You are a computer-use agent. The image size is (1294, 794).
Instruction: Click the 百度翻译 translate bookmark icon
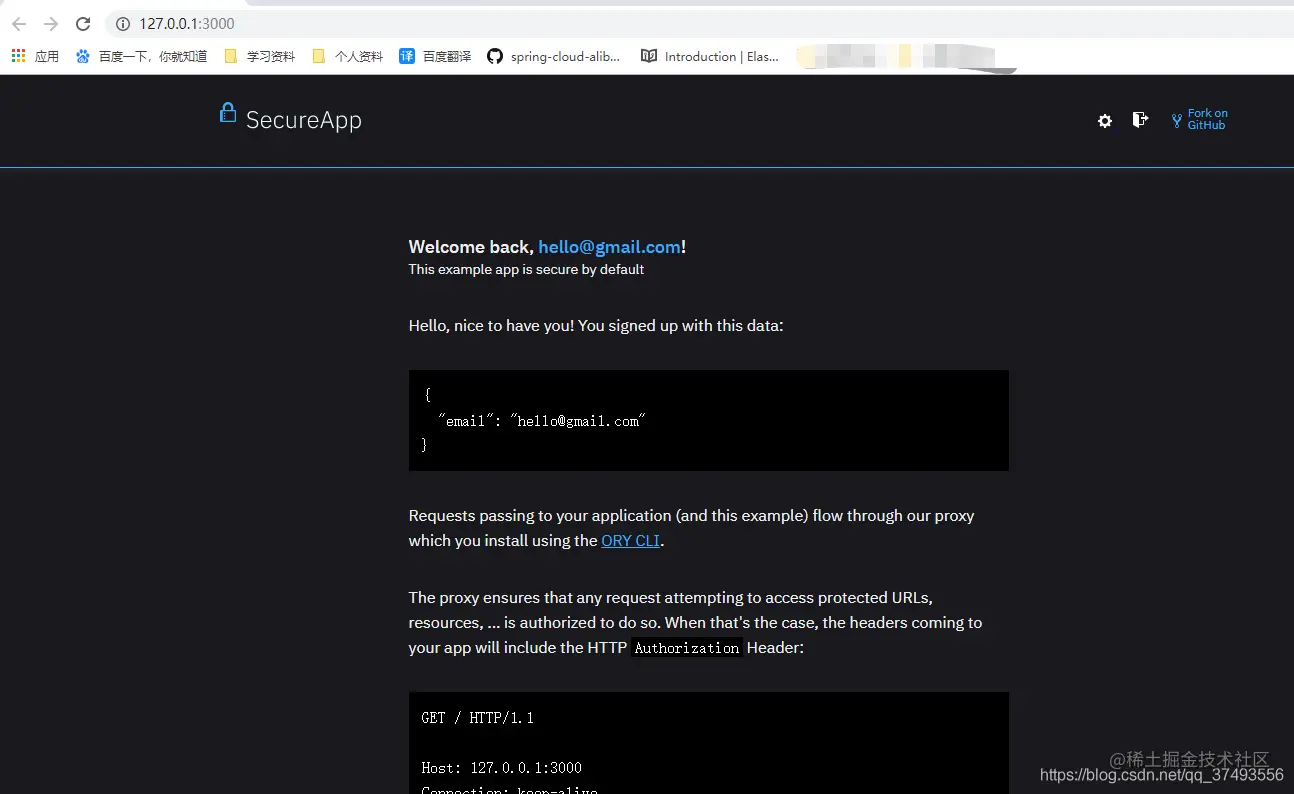[x=406, y=56]
